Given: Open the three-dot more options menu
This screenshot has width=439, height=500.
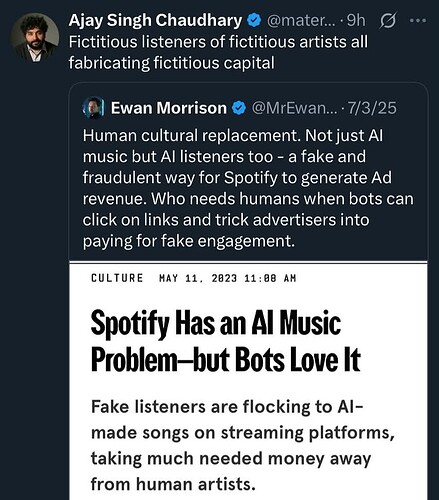Looking at the screenshot, I should (418, 21).
